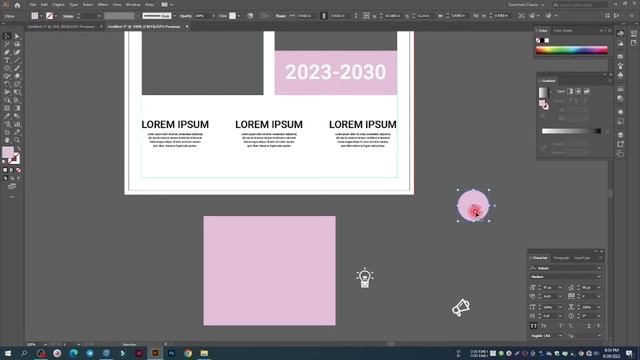640x360 pixels.
Task: Switch to the first document tab
Action: pyautogui.click(x=61, y=27)
